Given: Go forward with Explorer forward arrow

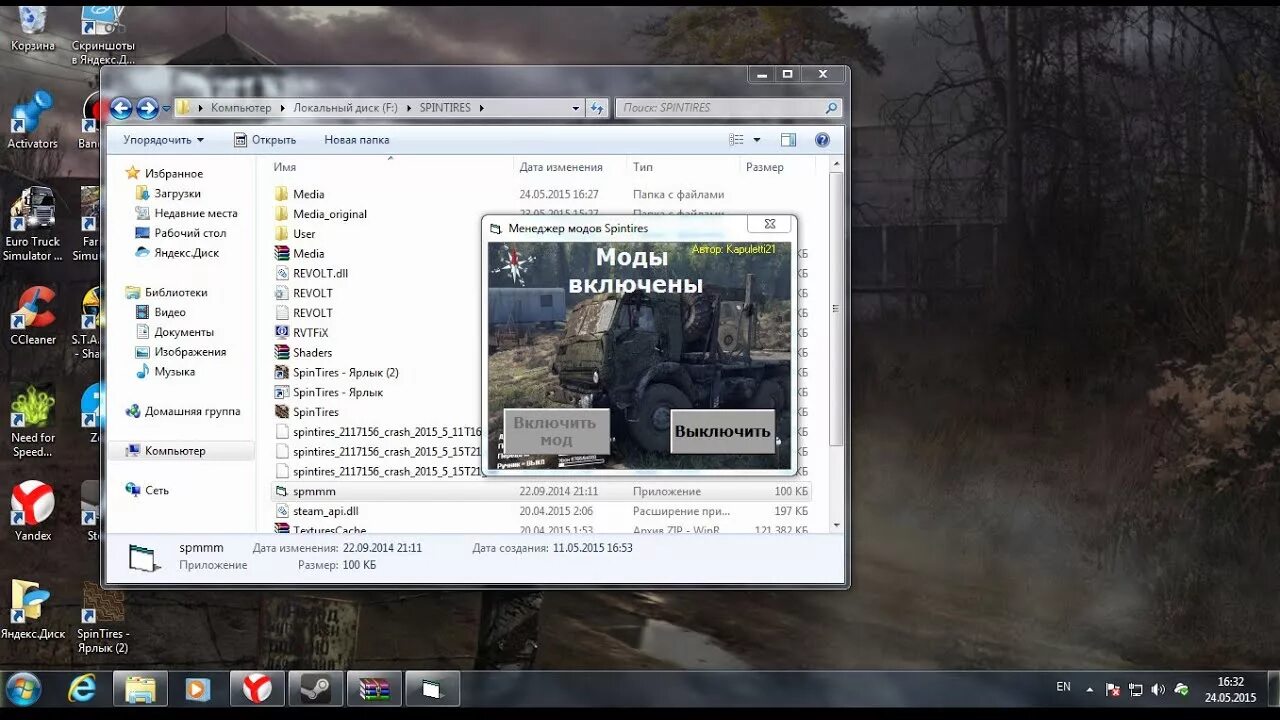Looking at the screenshot, I should point(147,108).
